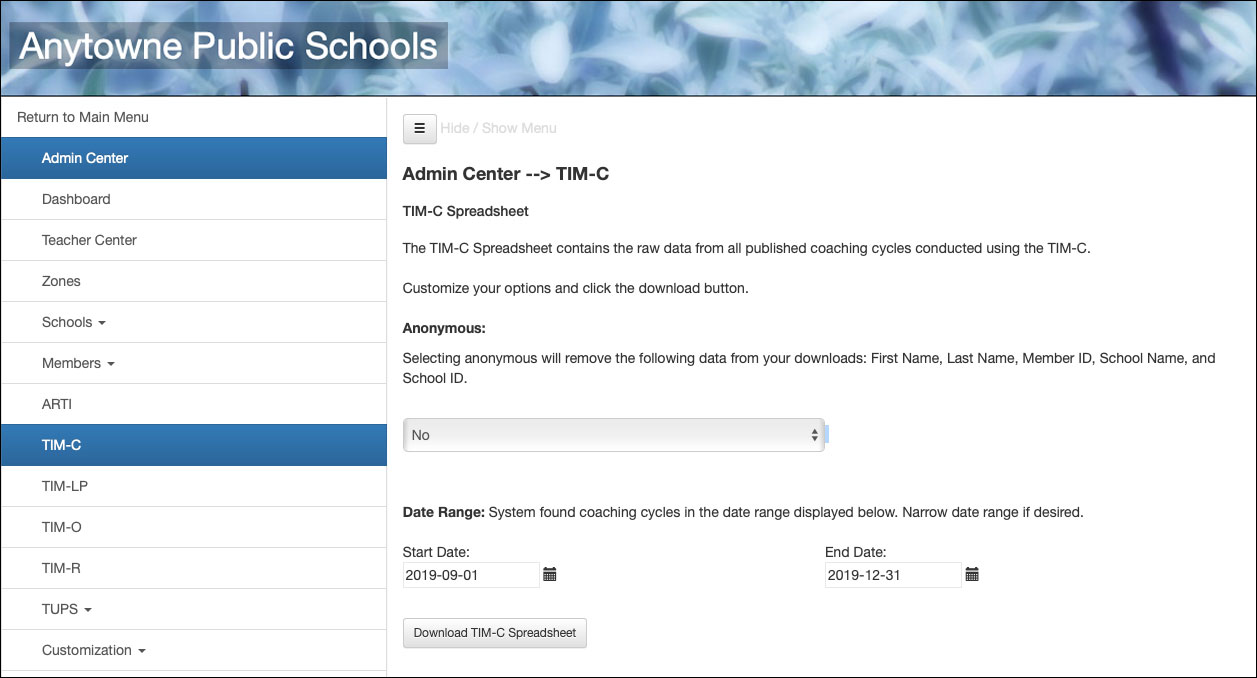This screenshot has width=1257, height=678.
Task: Open the Zones menu item
Action: click(x=194, y=281)
